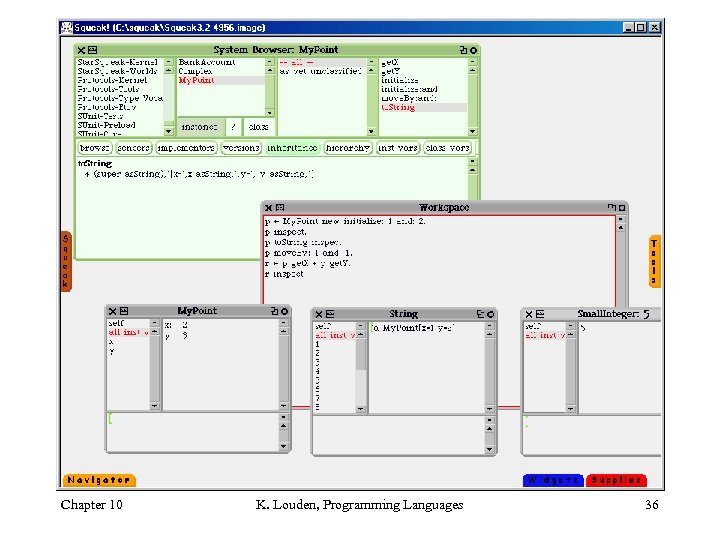720x540 pixels.
Task: Open the MyPoint inspector menu icon
Action: pyautogui.click(x=124, y=311)
